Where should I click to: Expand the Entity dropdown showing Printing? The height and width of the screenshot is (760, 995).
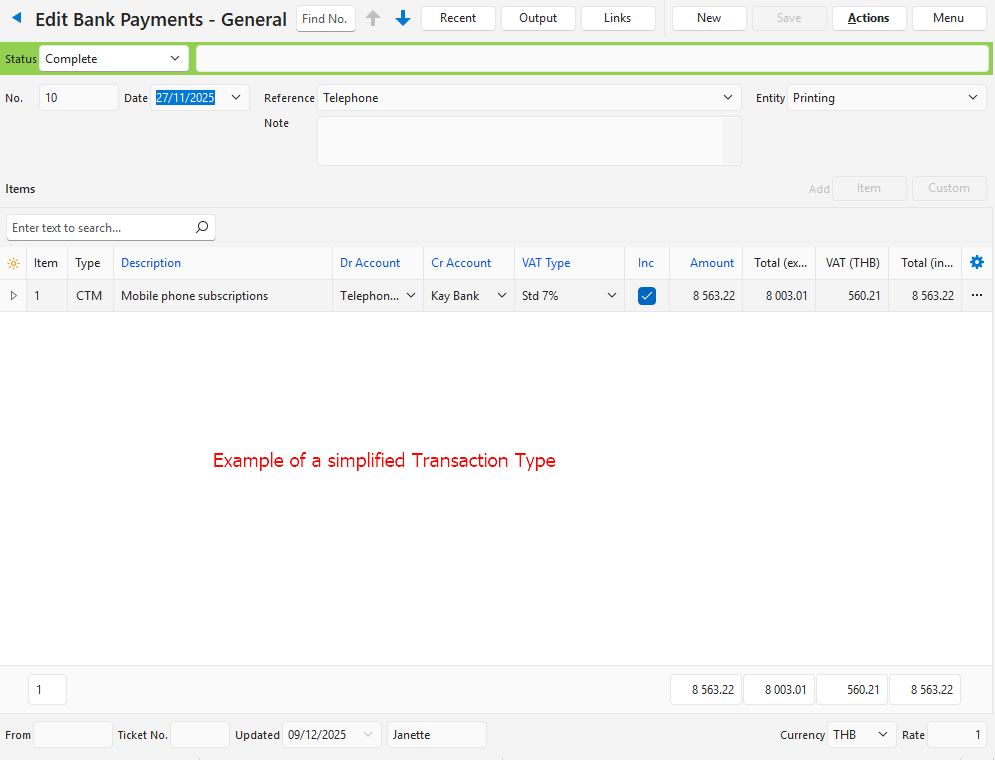pos(973,98)
